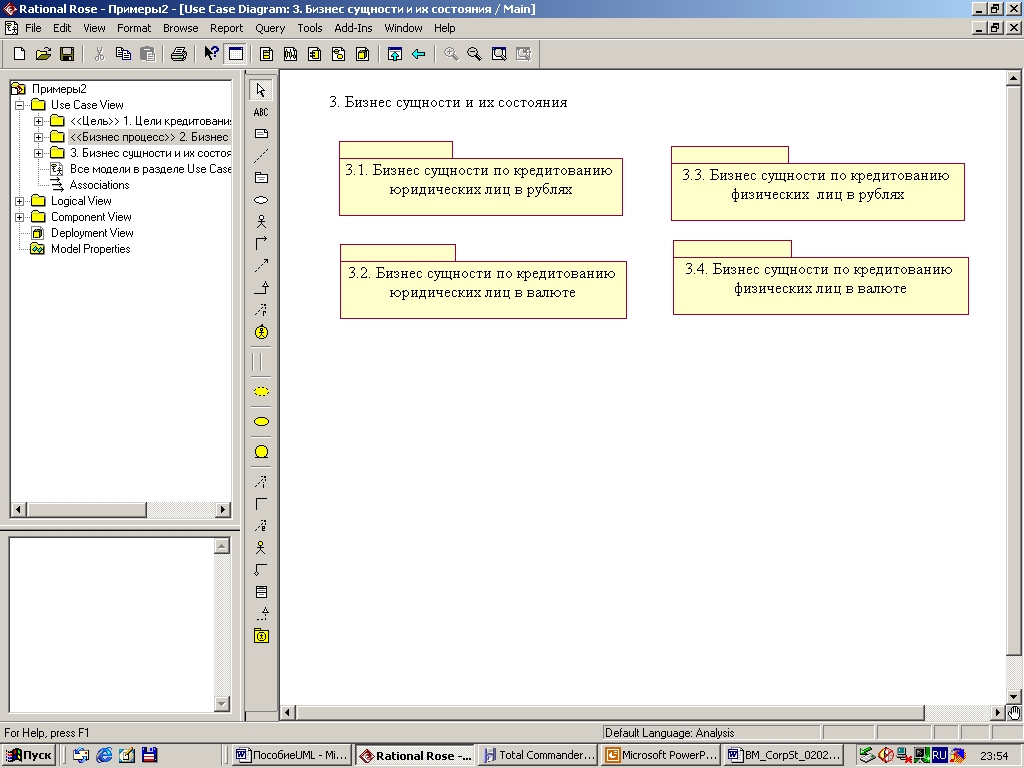Image resolution: width=1024 pixels, height=768 pixels.
Task: Choose the Note tool in the toolbox
Action: click(x=261, y=134)
